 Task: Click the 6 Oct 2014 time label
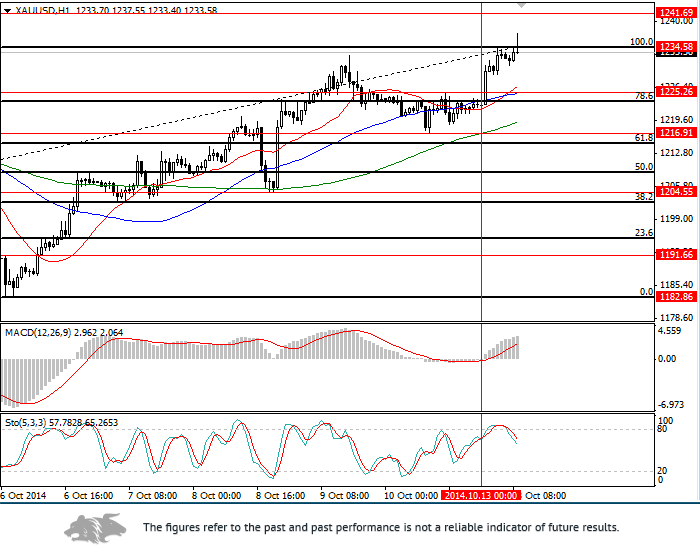(23, 496)
